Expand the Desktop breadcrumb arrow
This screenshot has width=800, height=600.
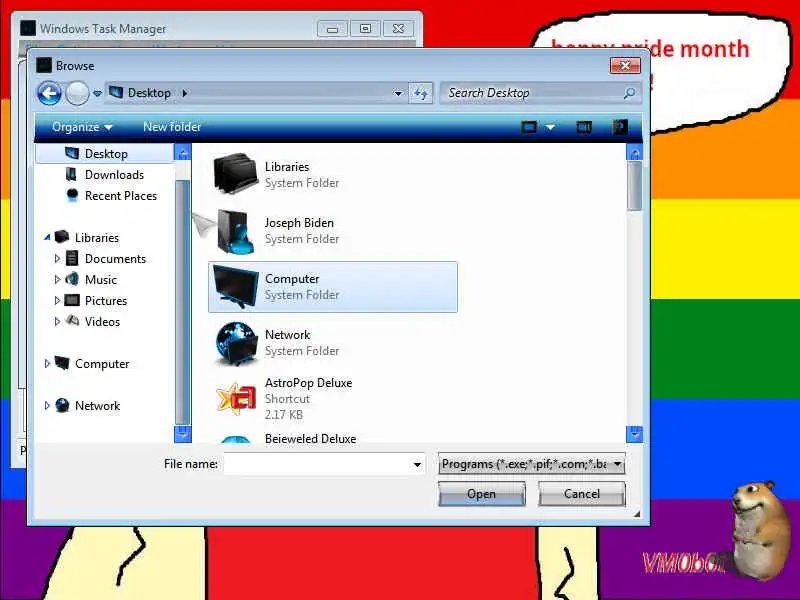point(185,93)
